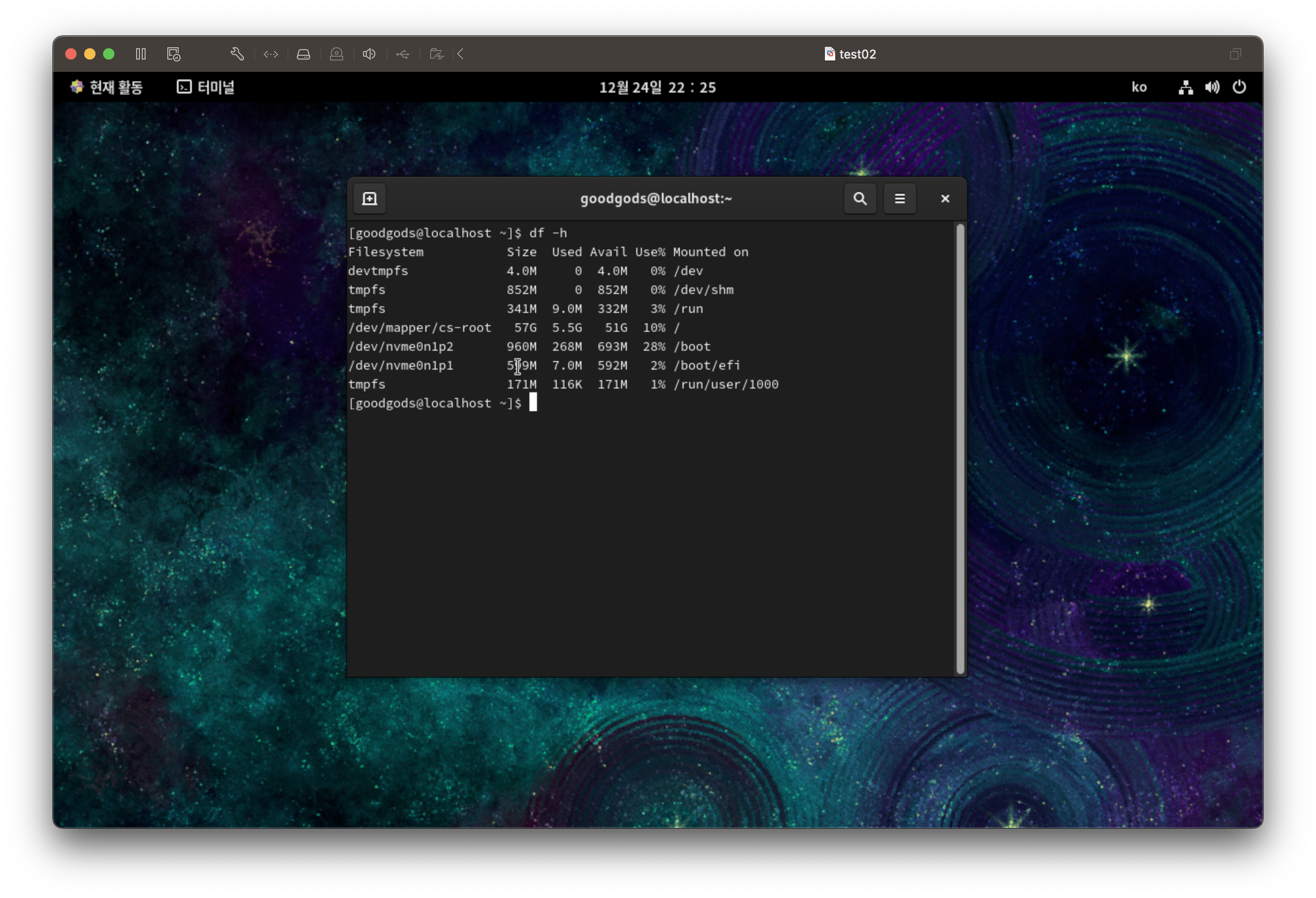Image resolution: width=1316 pixels, height=898 pixels.
Task: Click the camera device icon
Action: pyautogui.click(x=337, y=54)
